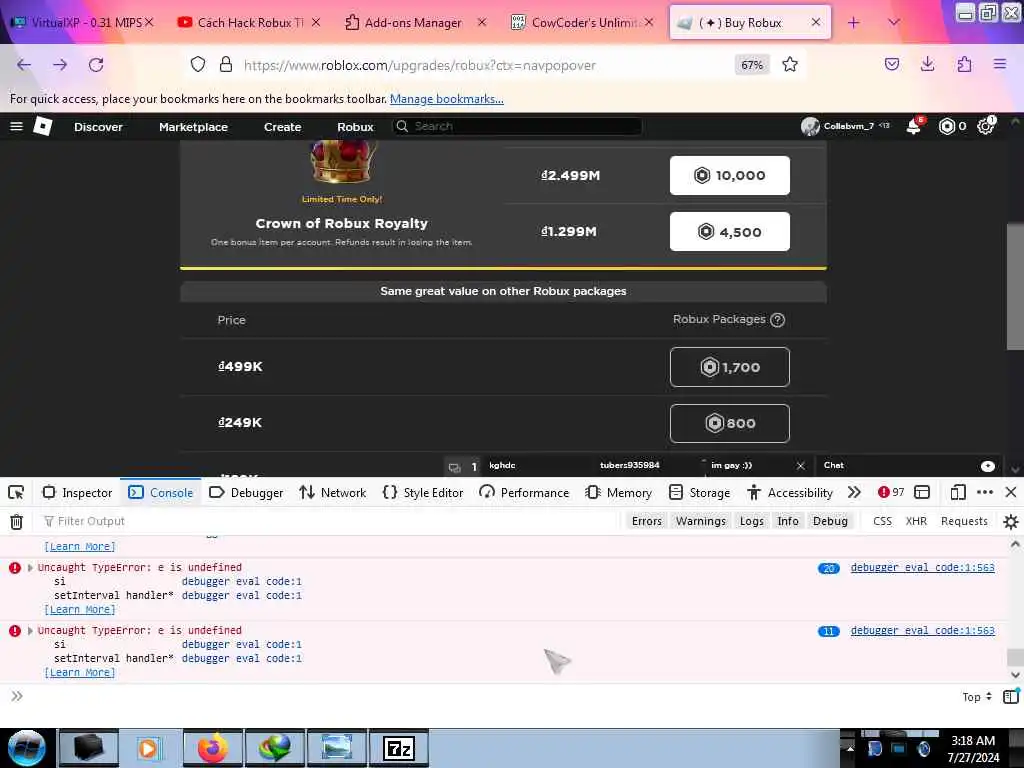The width and height of the screenshot is (1024, 768).
Task: Open Console settings gear
Action: (1010, 521)
